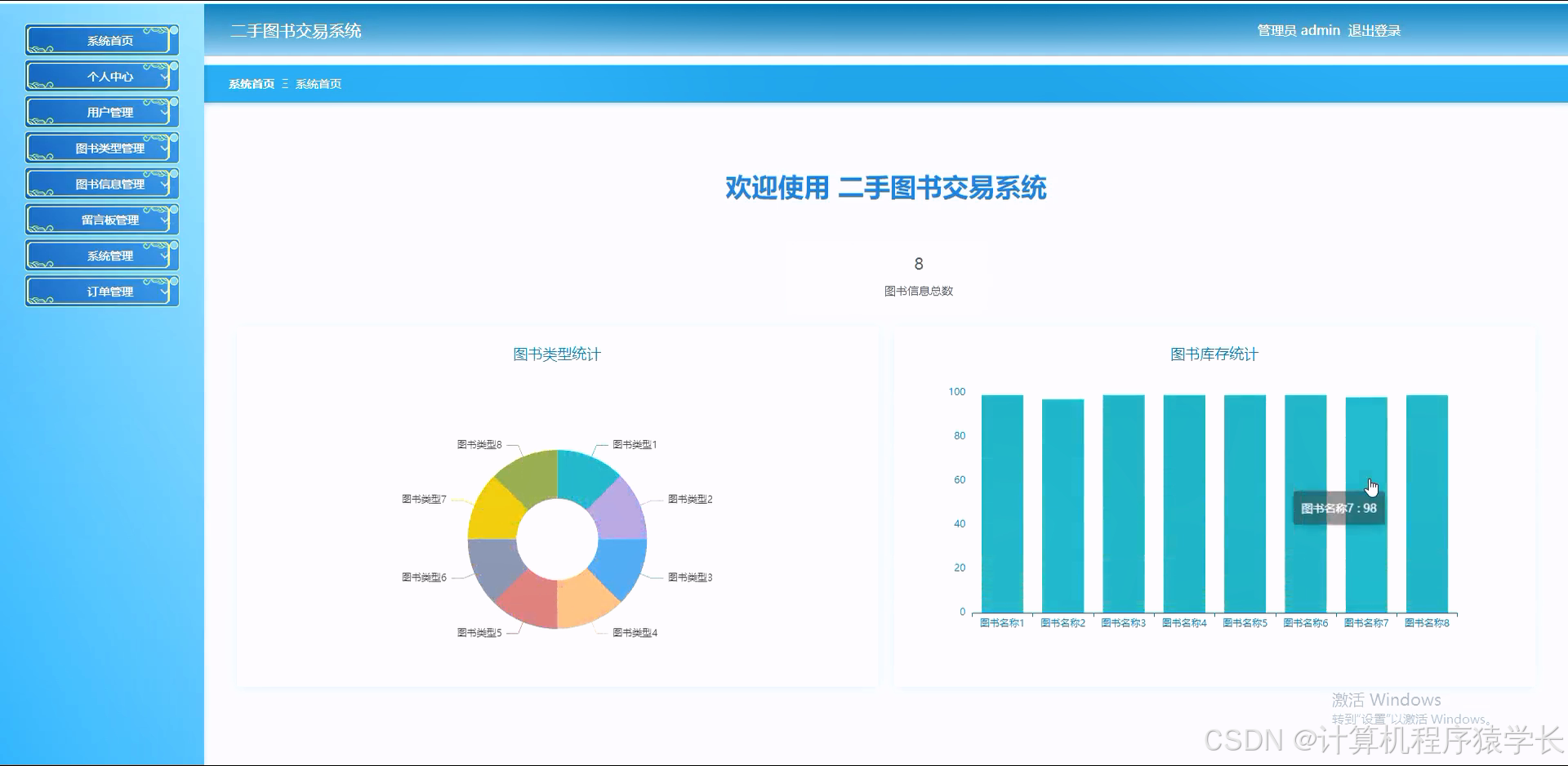Click the 图书名称2 axis label
Screen dimensions: 1568x766
(x=1062, y=623)
